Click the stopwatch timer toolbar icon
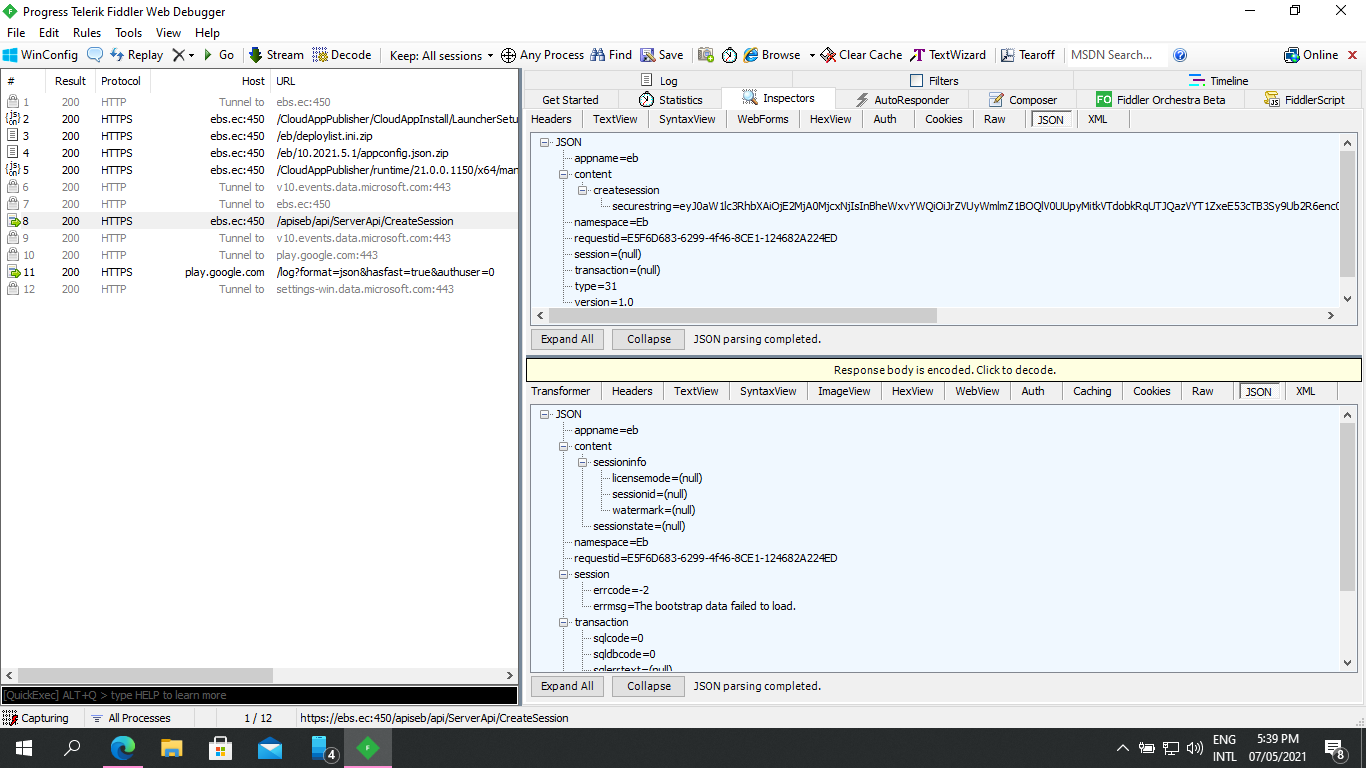Image resolution: width=1366 pixels, height=768 pixels. 729,55
